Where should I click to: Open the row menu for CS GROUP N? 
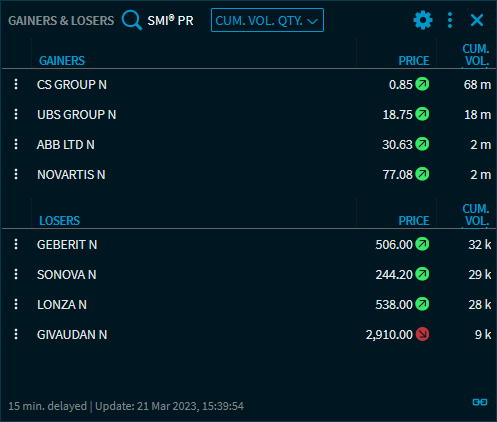pyautogui.click(x=16, y=84)
